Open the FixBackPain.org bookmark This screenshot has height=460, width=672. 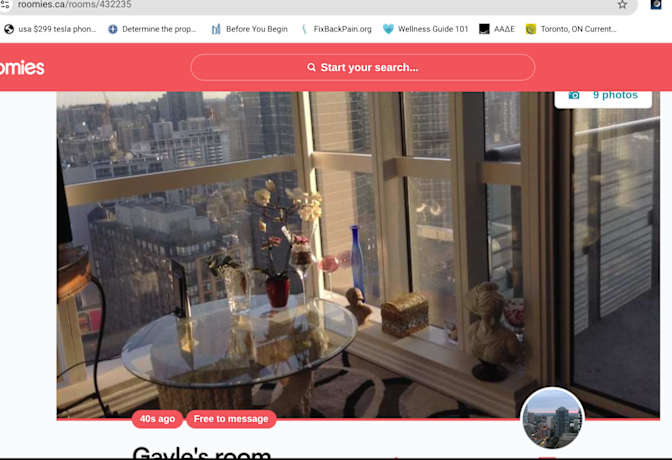(336, 29)
